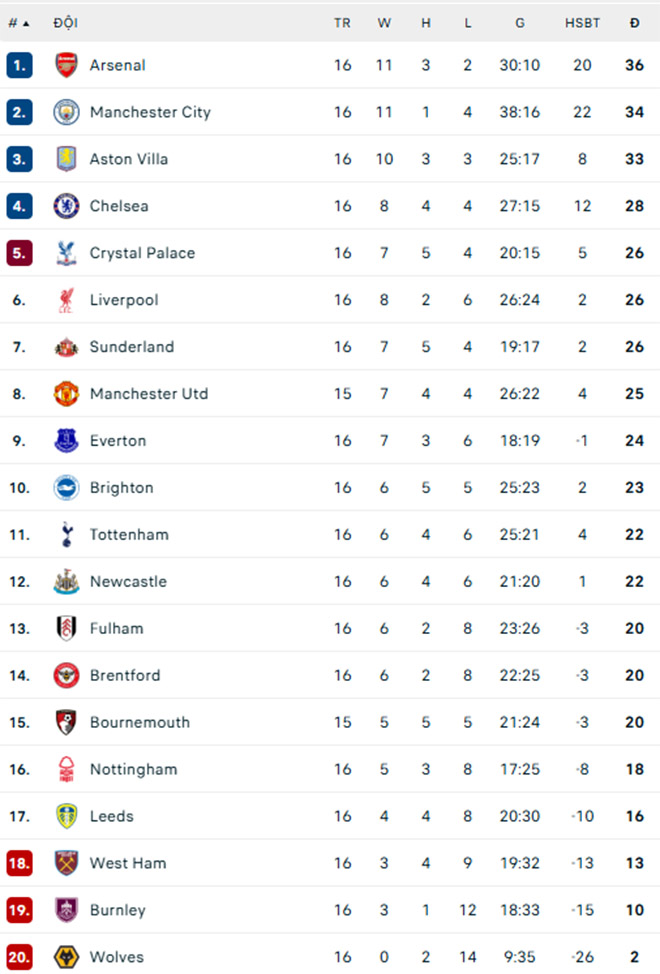Click Sunderland's 19:17 goals cell

[520, 347]
